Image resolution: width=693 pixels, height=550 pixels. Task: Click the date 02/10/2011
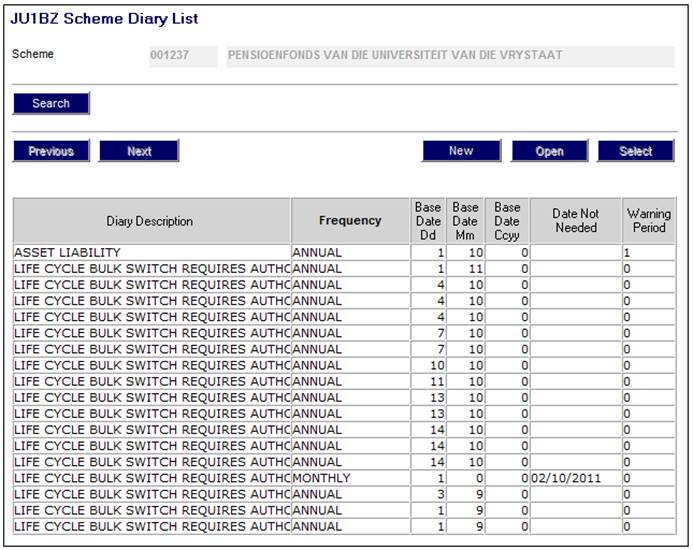[576, 478]
